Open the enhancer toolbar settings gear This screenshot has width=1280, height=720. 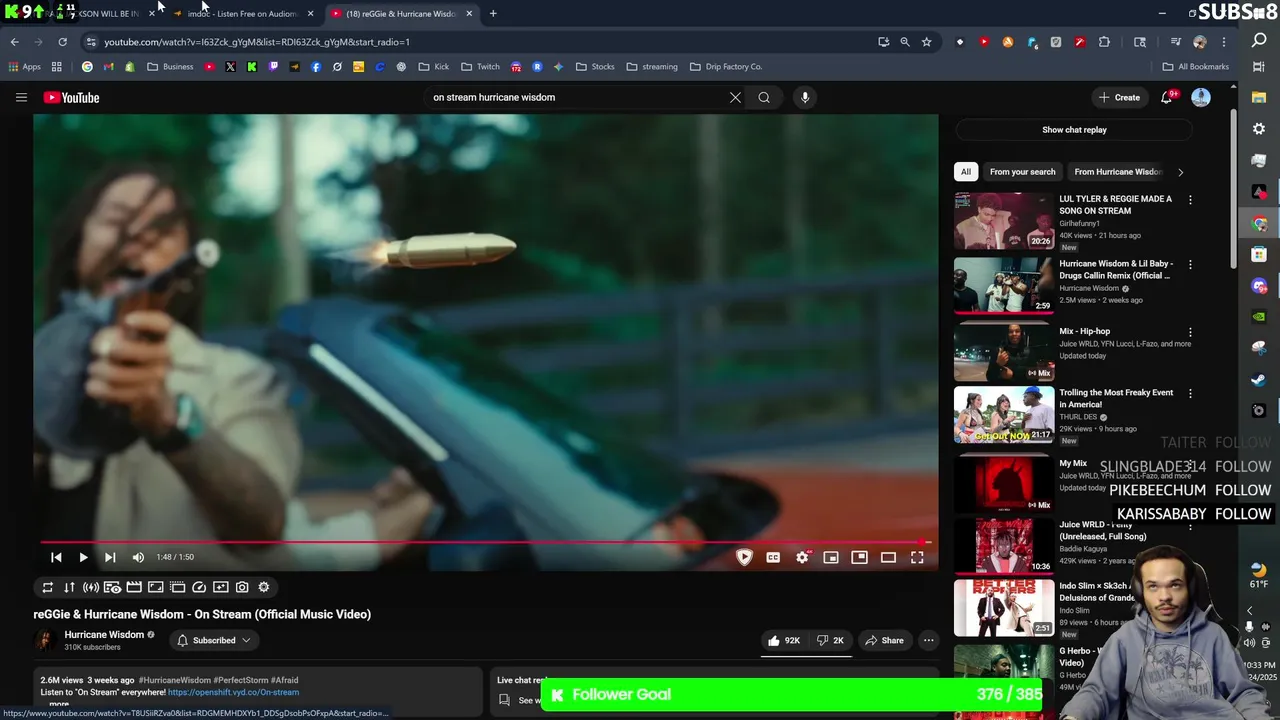pyautogui.click(x=264, y=587)
